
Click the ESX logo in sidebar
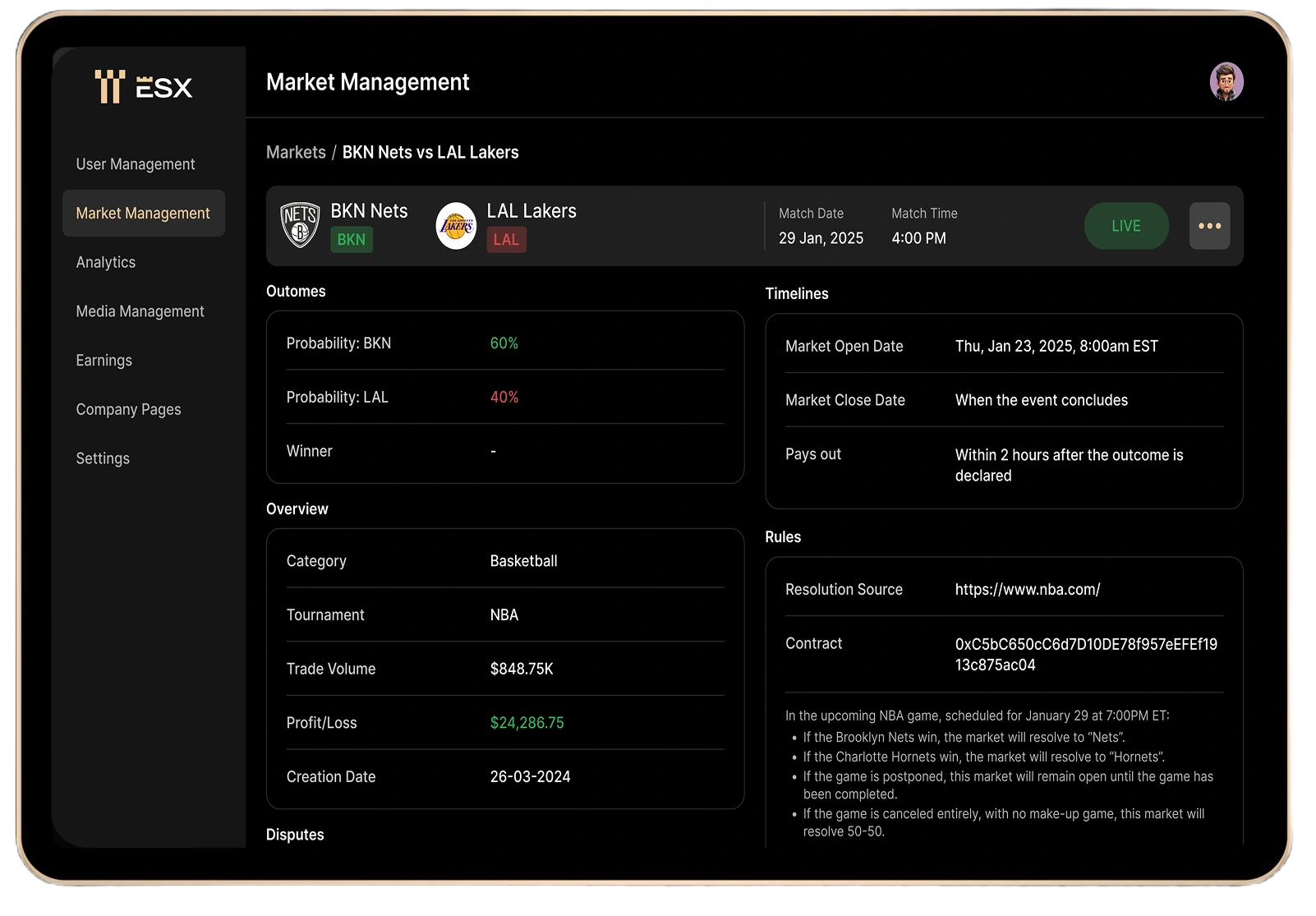(x=144, y=86)
